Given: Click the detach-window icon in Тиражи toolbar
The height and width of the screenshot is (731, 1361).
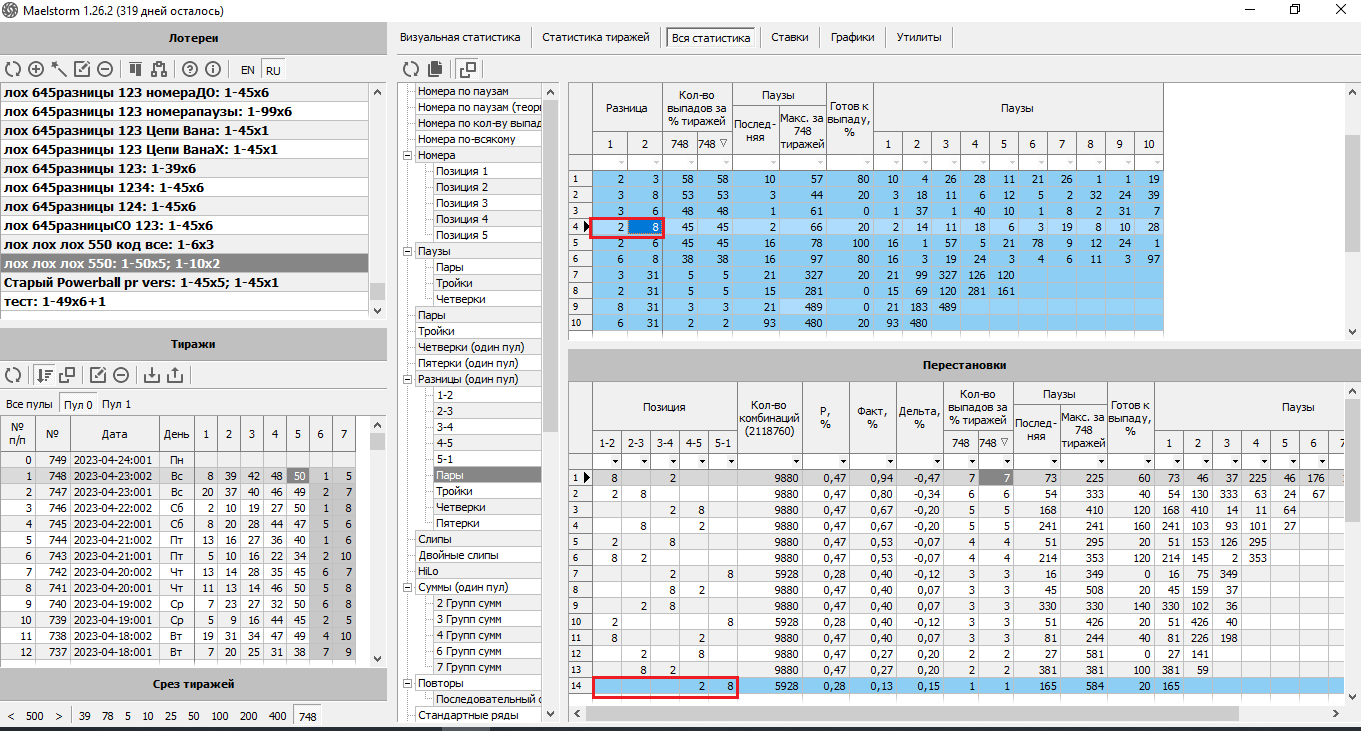Looking at the screenshot, I should [67, 375].
